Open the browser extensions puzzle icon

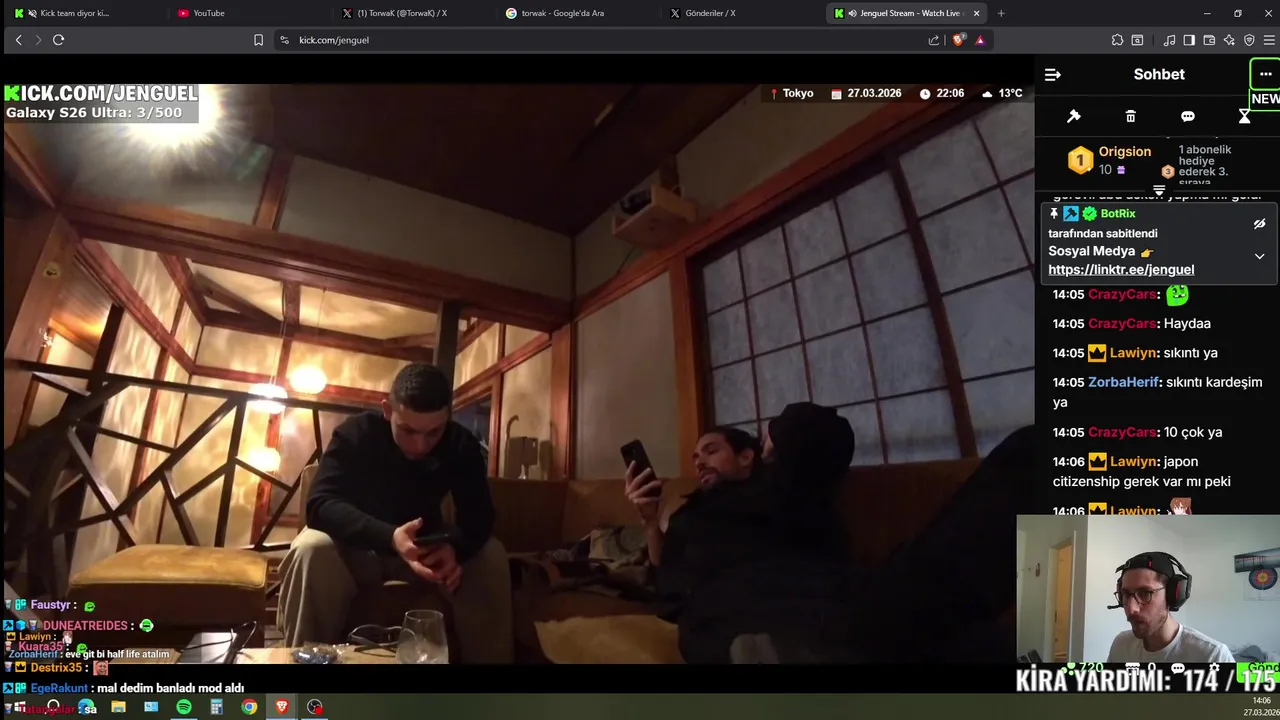tap(1117, 40)
